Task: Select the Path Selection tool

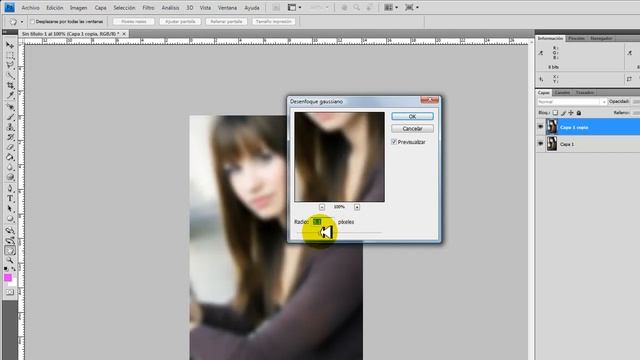Action: [10, 209]
